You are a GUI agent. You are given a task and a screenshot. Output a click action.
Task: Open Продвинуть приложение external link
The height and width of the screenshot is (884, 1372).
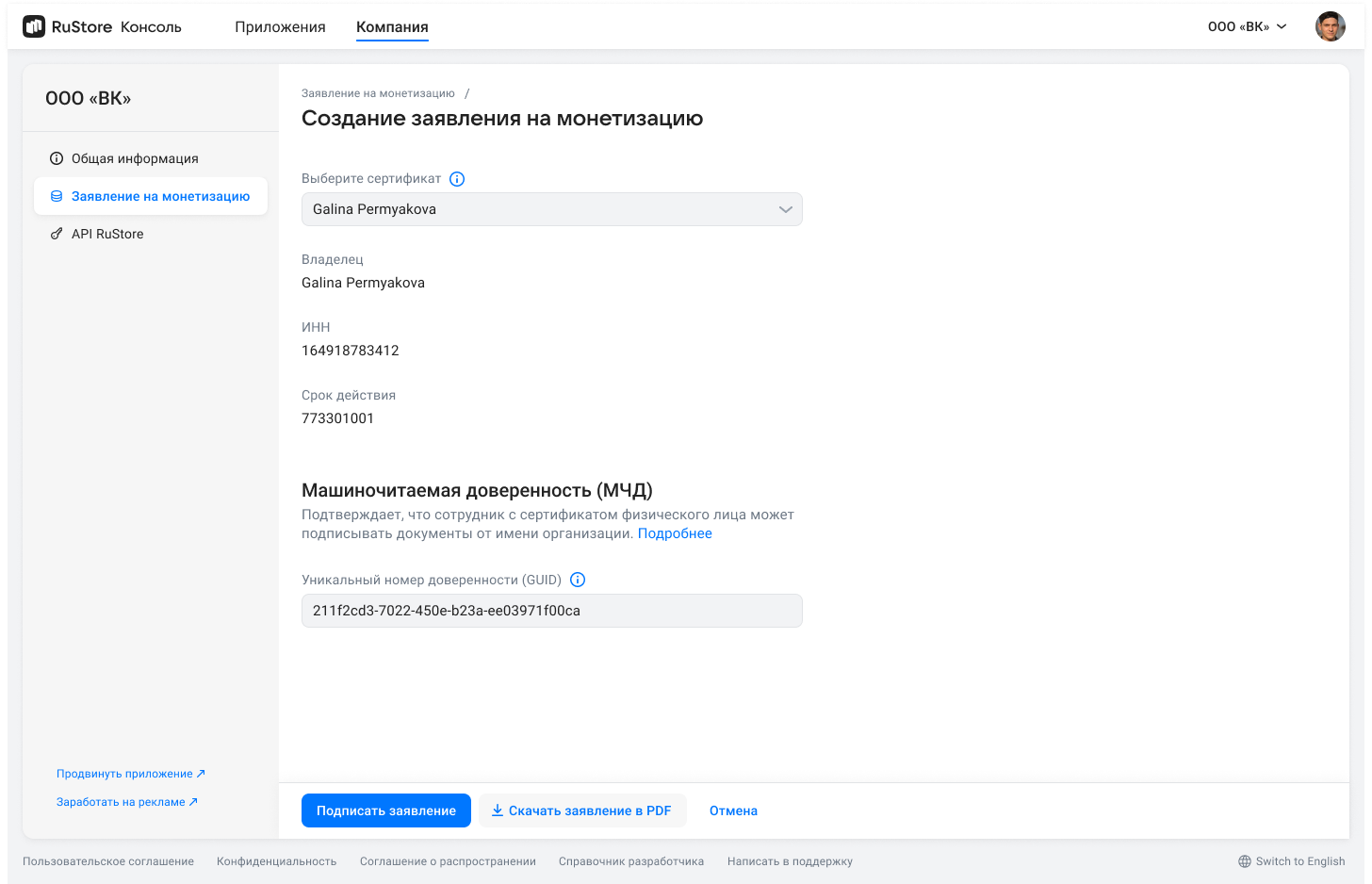click(x=131, y=774)
